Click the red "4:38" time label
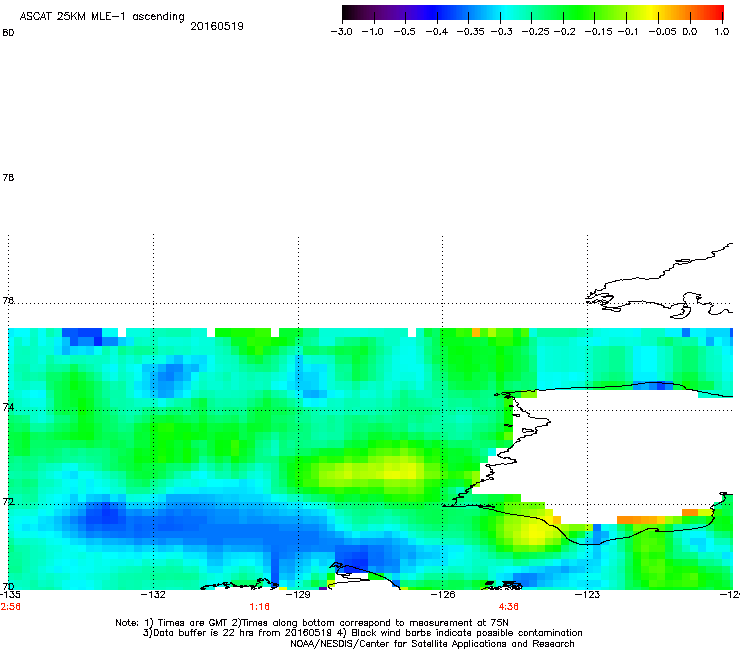Screen dimensions: 740x650 point(509,607)
